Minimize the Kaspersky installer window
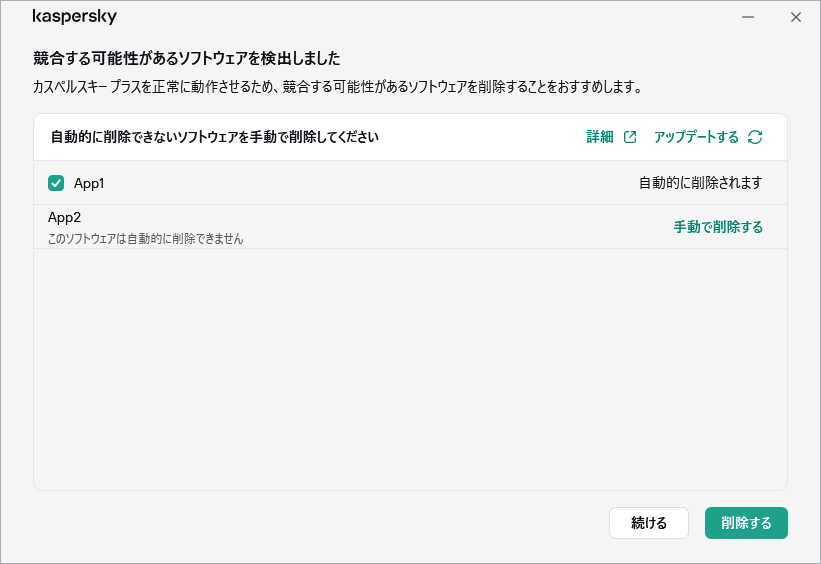Screen dimensions: 821x564 pyautogui.click(x=748, y=17)
